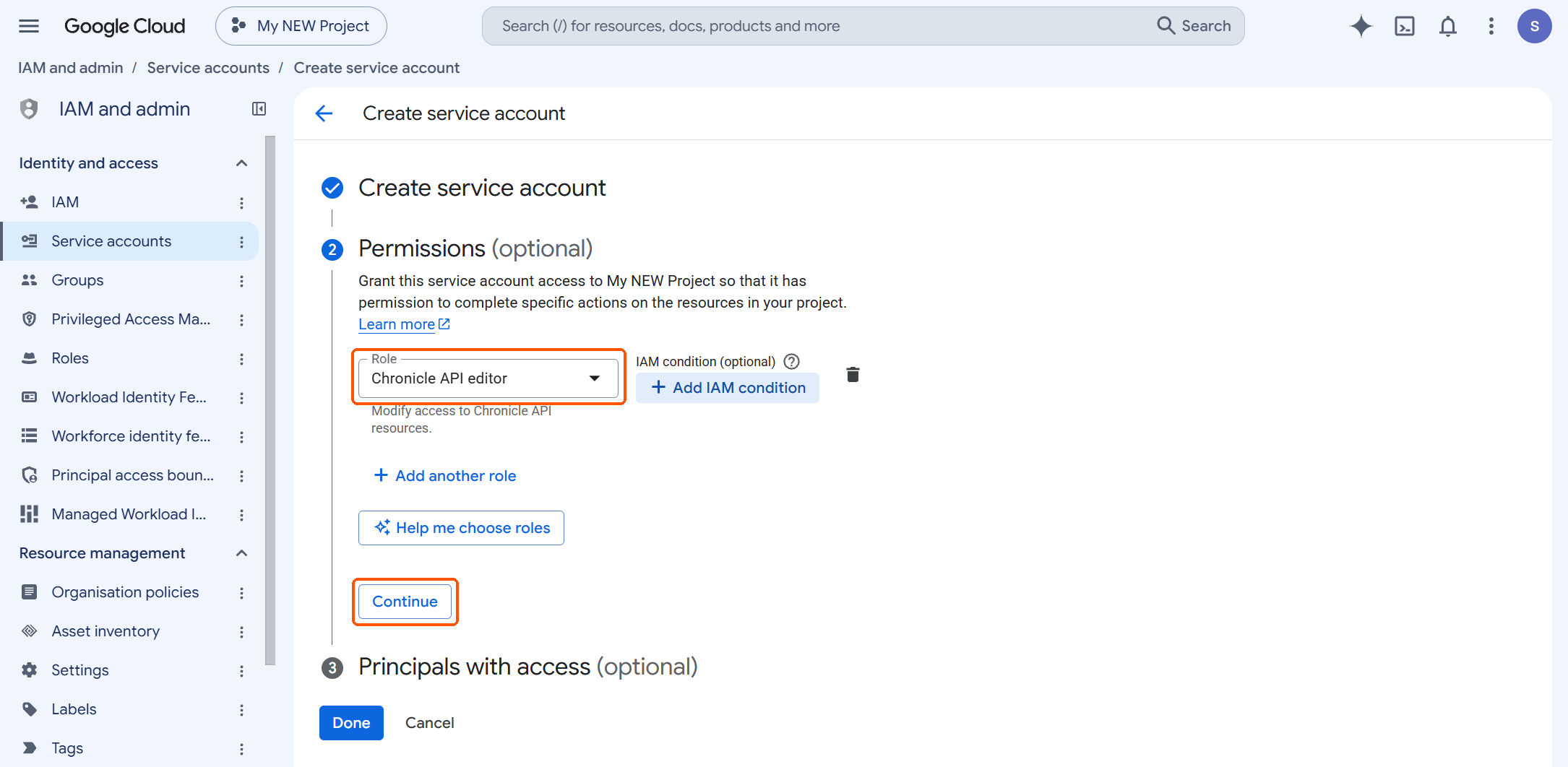Image resolution: width=1568 pixels, height=767 pixels.
Task: Open more options for Managed Workload Identities
Action: point(241,515)
